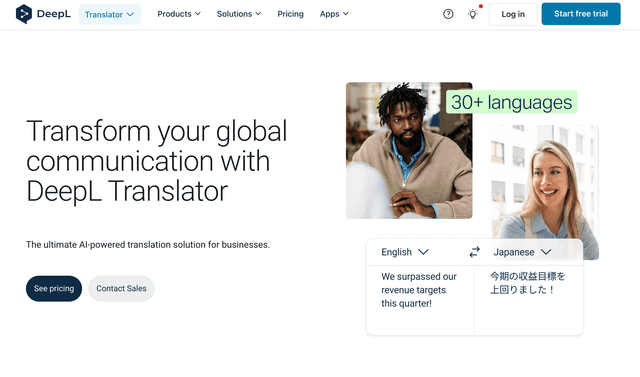Go to the Pricing page
640x377 pixels.
(x=290, y=14)
